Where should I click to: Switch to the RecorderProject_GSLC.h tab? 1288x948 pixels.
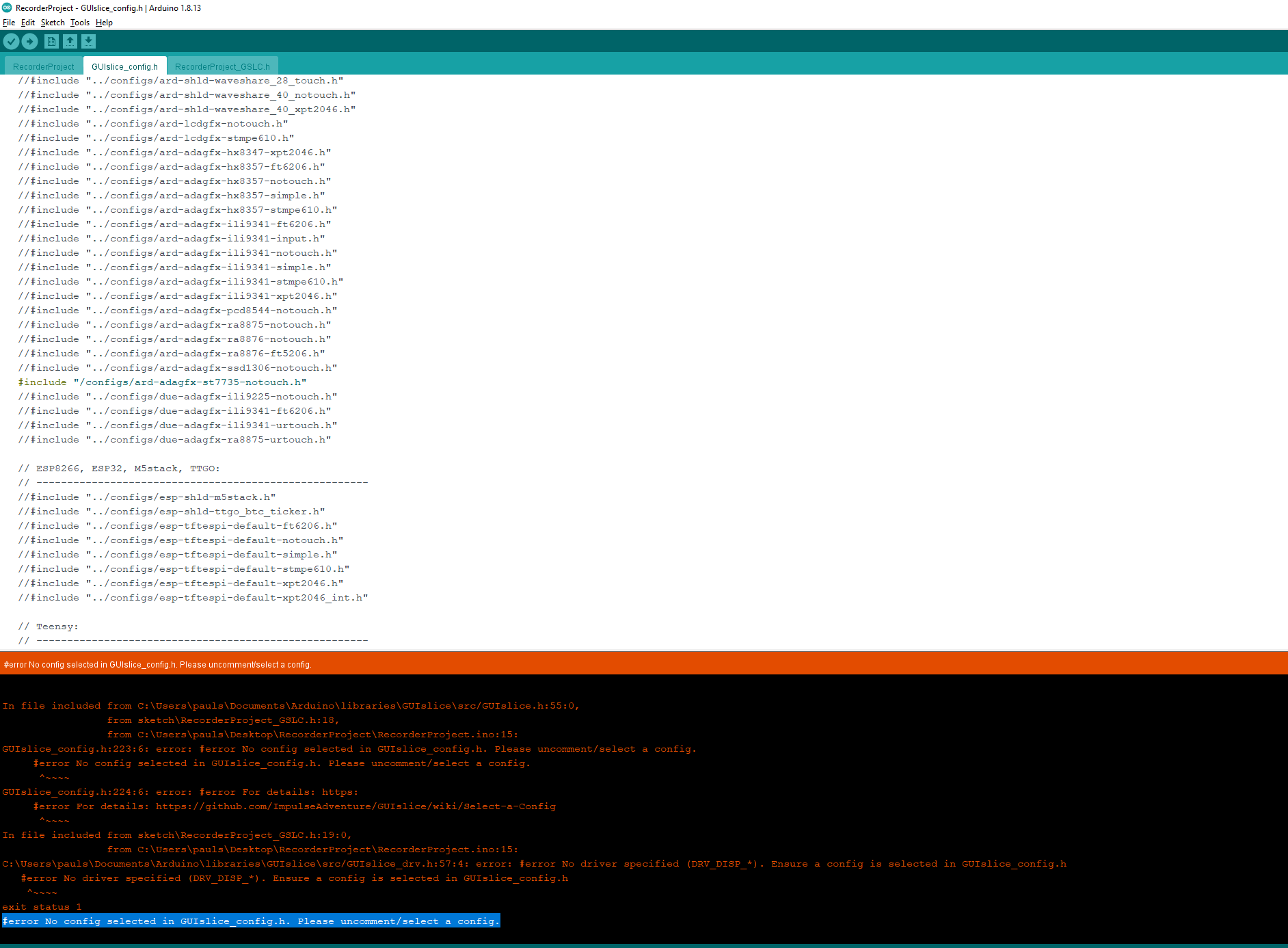tap(223, 66)
